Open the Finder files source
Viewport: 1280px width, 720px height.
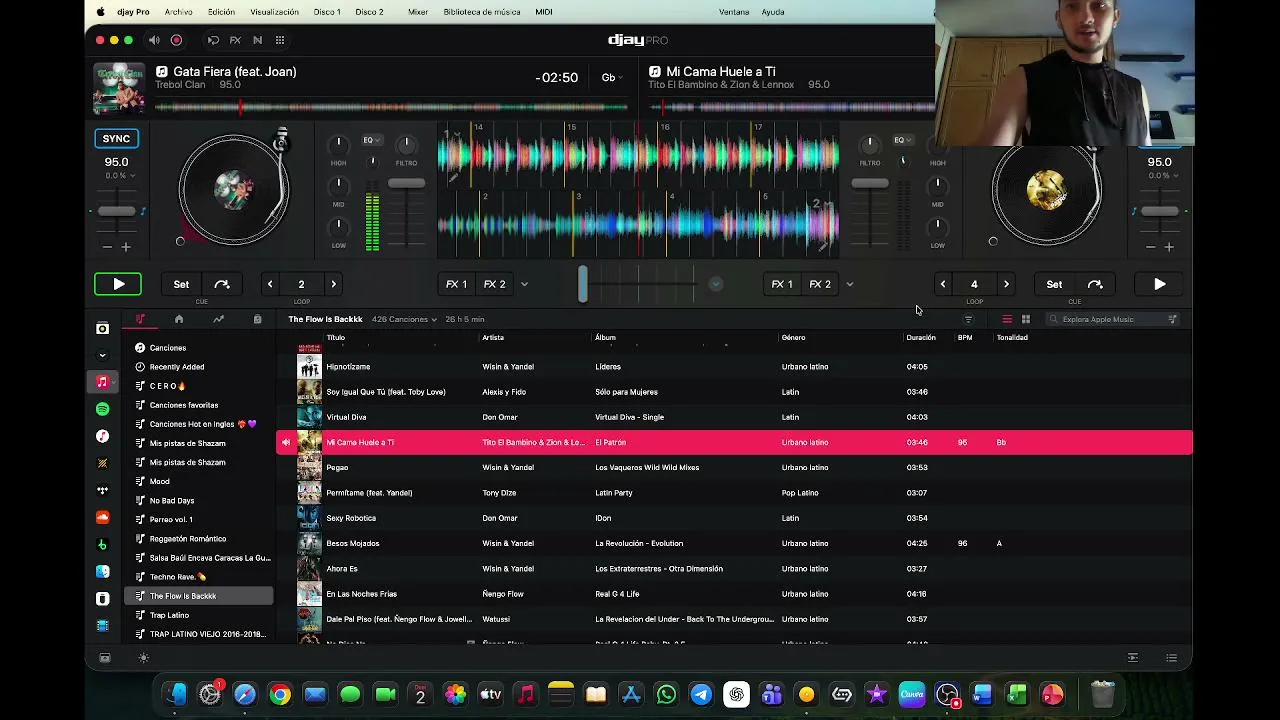click(x=102, y=571)
